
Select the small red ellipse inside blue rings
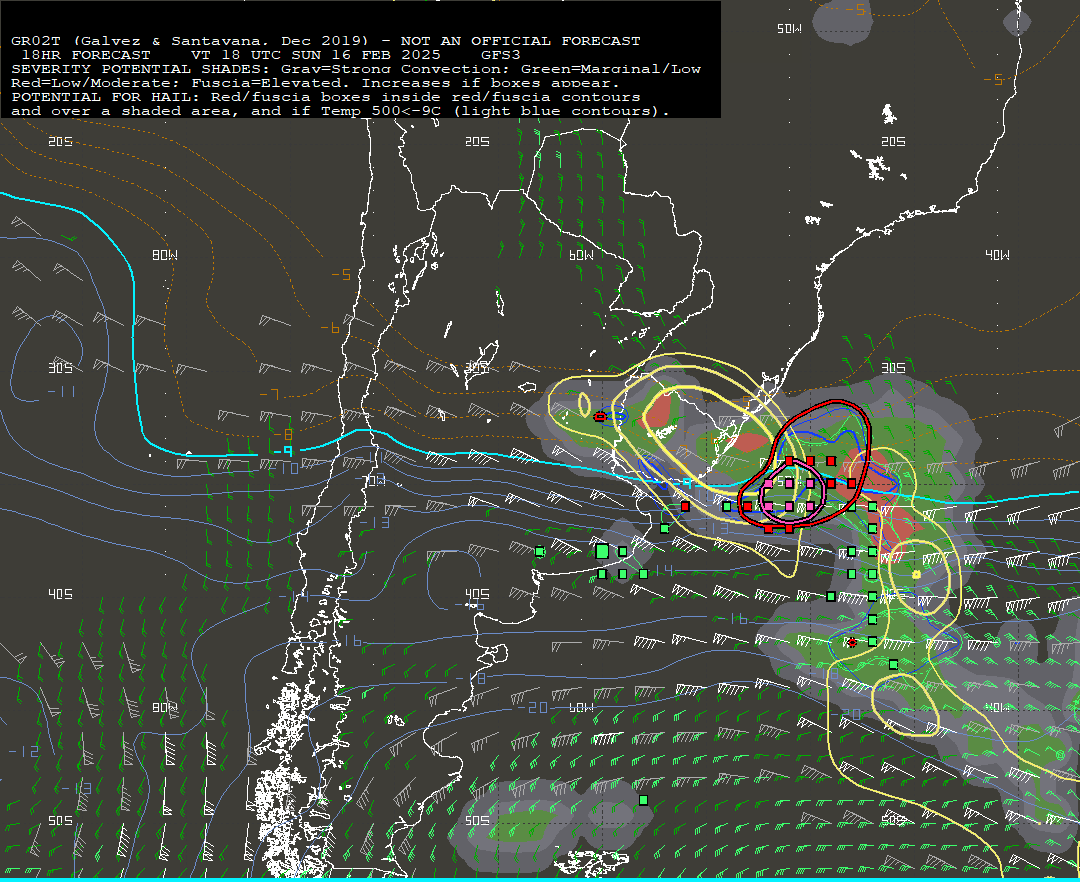(600, 417)
